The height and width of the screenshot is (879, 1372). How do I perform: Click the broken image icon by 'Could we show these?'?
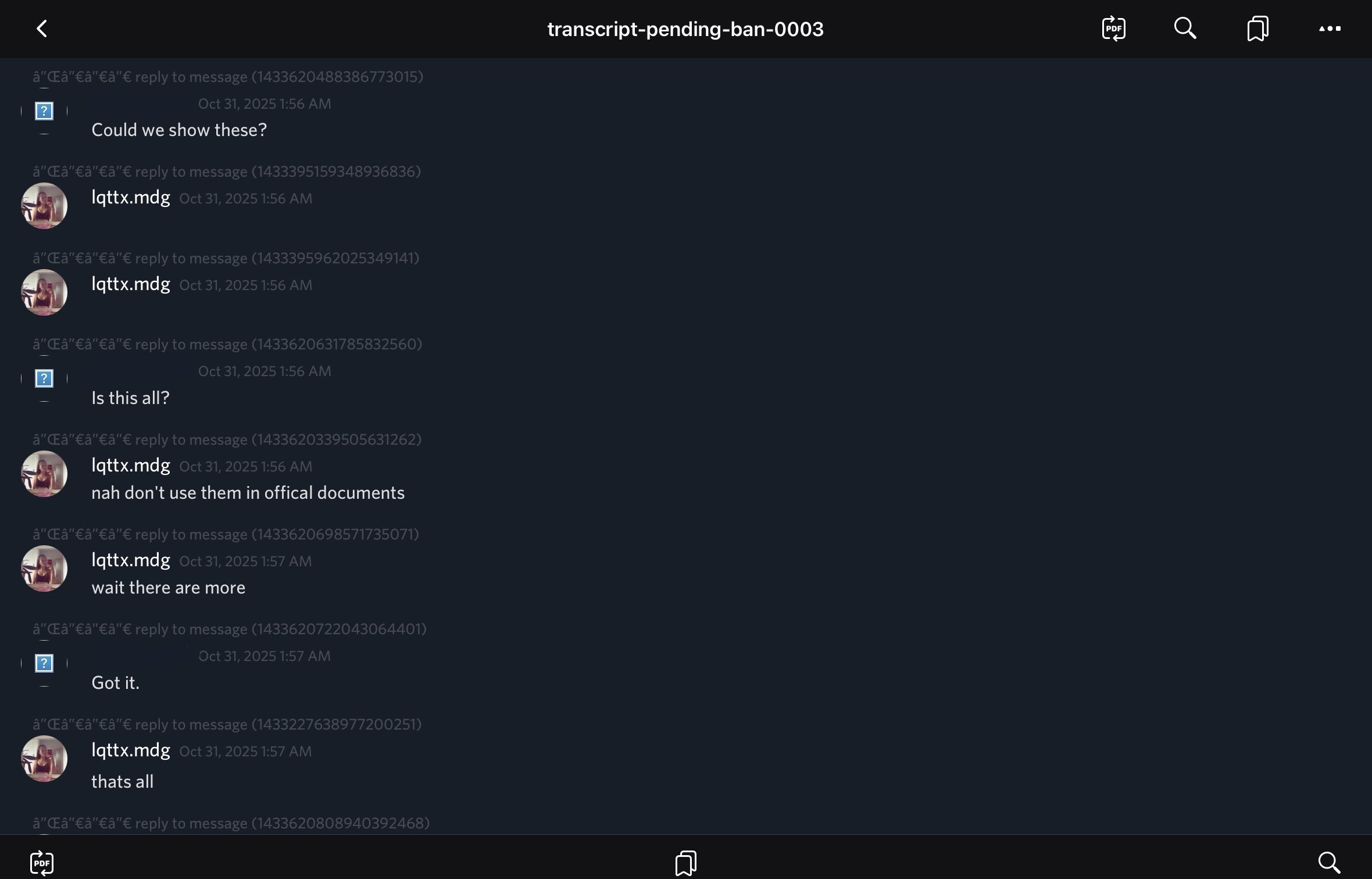point(44,111)
